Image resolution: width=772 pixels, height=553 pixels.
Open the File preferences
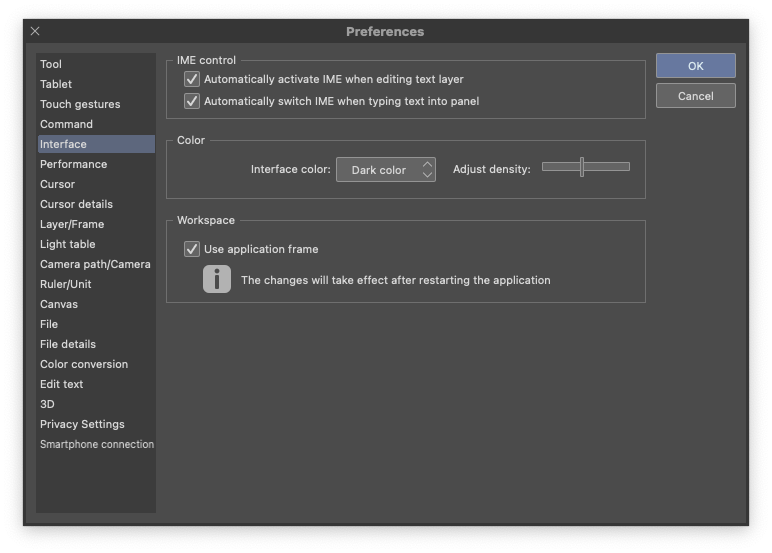coord(96,324)
